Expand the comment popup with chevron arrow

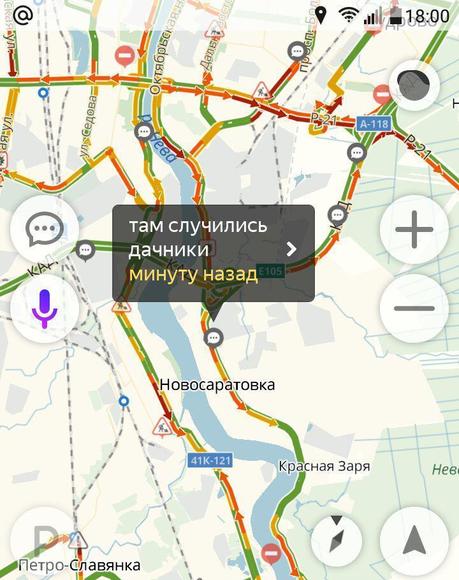(x=291, y=249)
